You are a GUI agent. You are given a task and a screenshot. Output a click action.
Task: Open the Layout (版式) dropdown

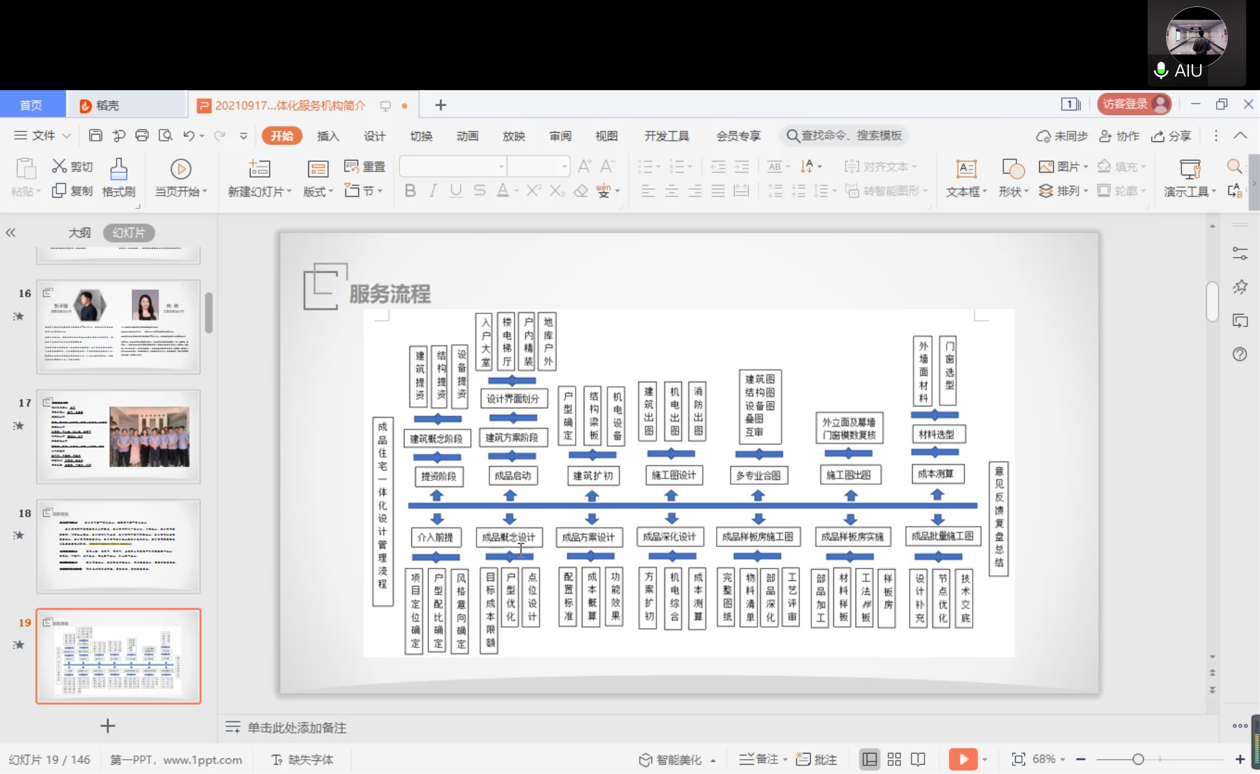click(x=318, y=191)
